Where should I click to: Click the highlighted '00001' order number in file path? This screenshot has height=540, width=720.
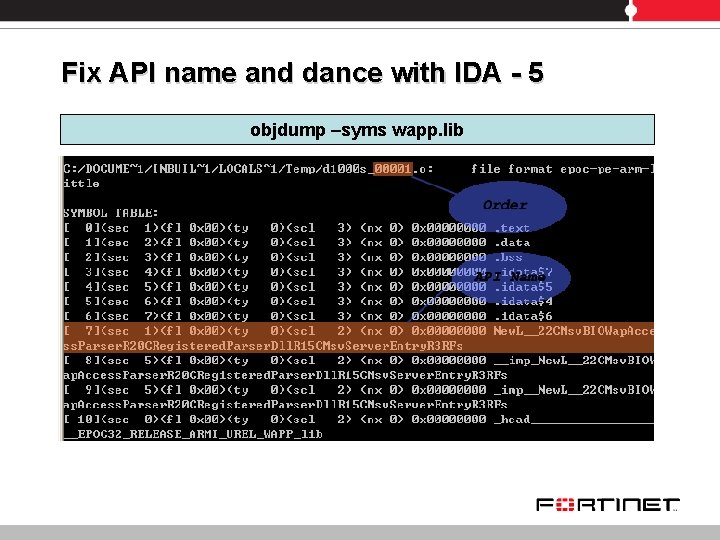point(393,169)
